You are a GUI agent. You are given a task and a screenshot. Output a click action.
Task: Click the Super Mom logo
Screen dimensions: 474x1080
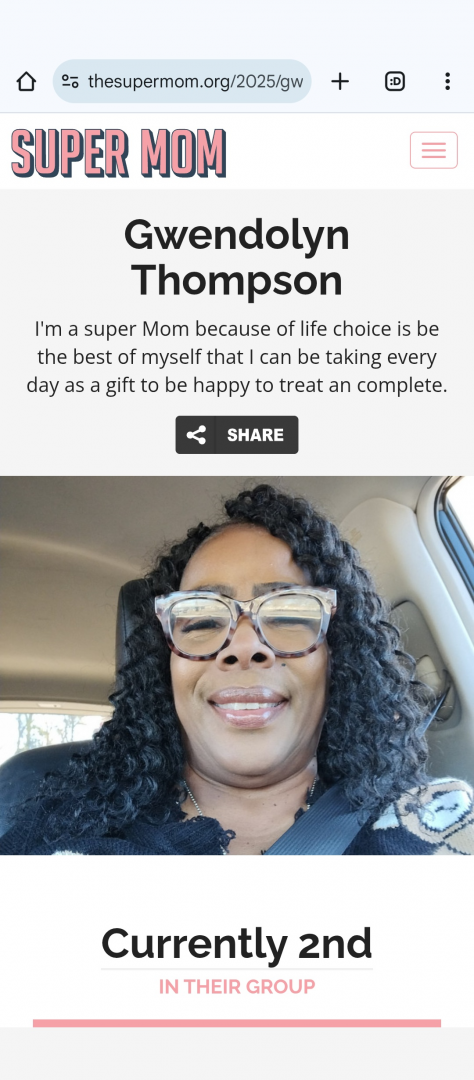[118, 153]
